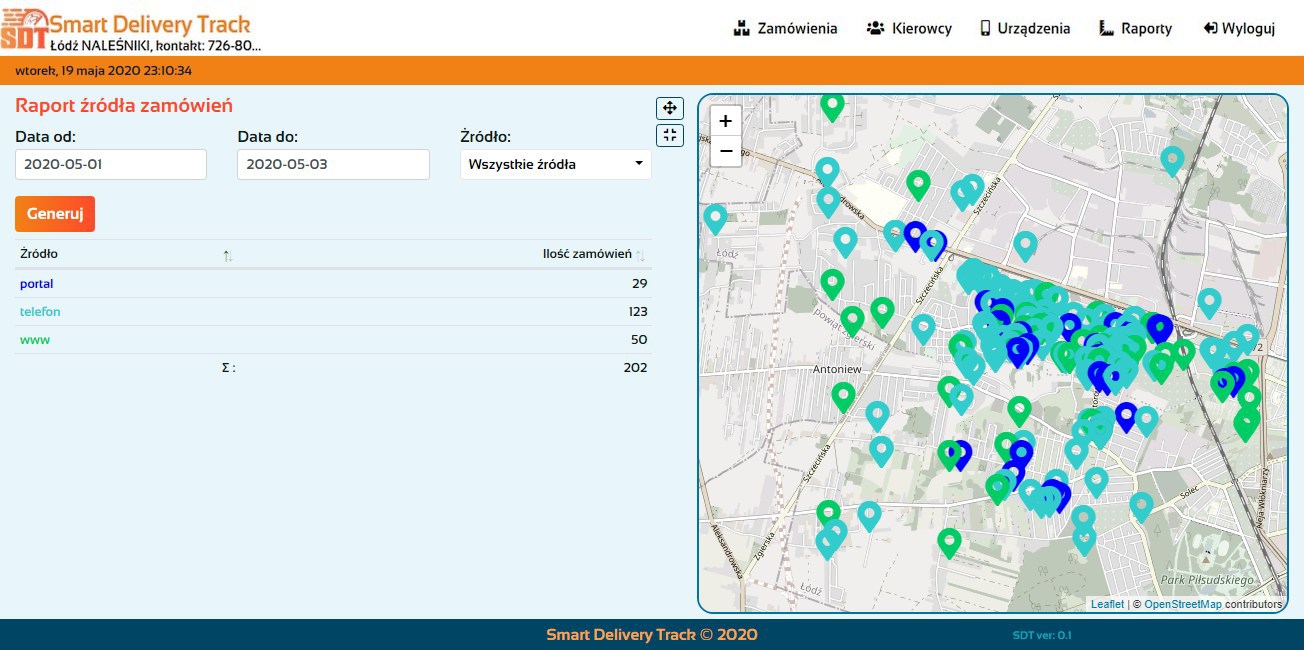The height and width of the screenshot is (650, 1304).
Task: Sort table by Źródło column arrows
Action: click(228, 256)
